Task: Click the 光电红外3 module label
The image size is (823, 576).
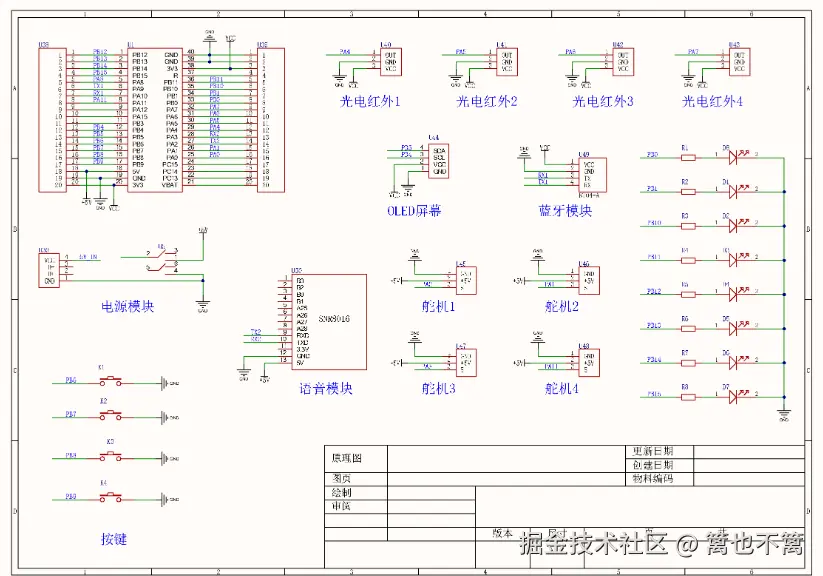Action: coord(603,101)
